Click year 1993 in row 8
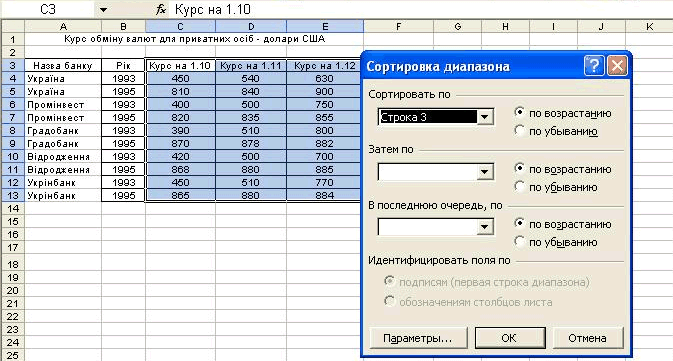 pos(123,130)
